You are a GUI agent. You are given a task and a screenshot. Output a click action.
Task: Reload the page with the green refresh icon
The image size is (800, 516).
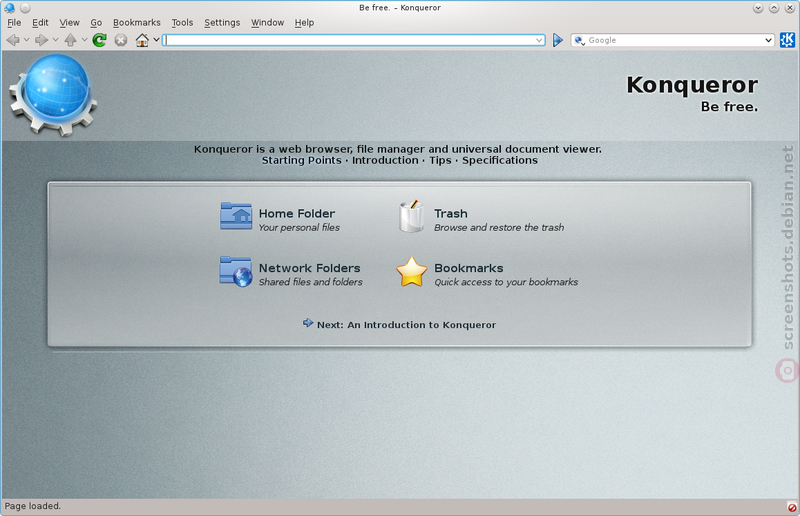[x=99, y=40]
